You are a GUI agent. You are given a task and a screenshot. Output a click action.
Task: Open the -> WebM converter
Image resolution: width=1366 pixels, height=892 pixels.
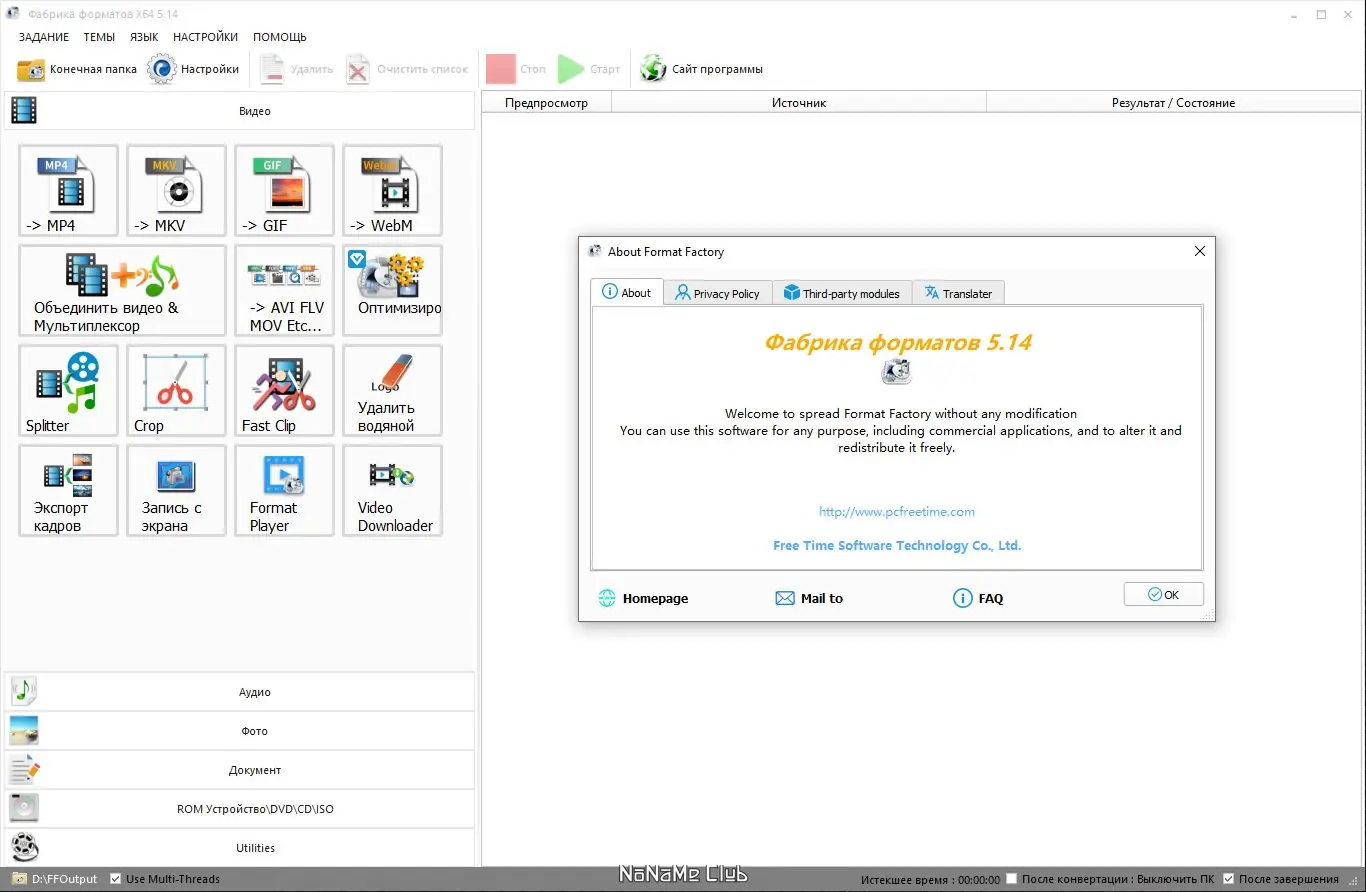(x=392, y=191)
